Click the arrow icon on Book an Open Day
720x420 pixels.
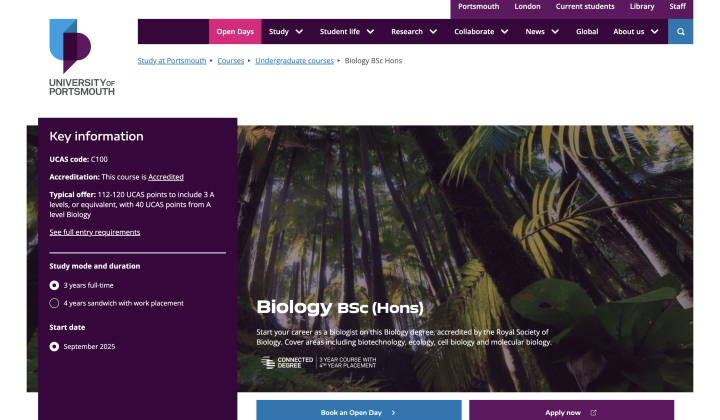394,413
